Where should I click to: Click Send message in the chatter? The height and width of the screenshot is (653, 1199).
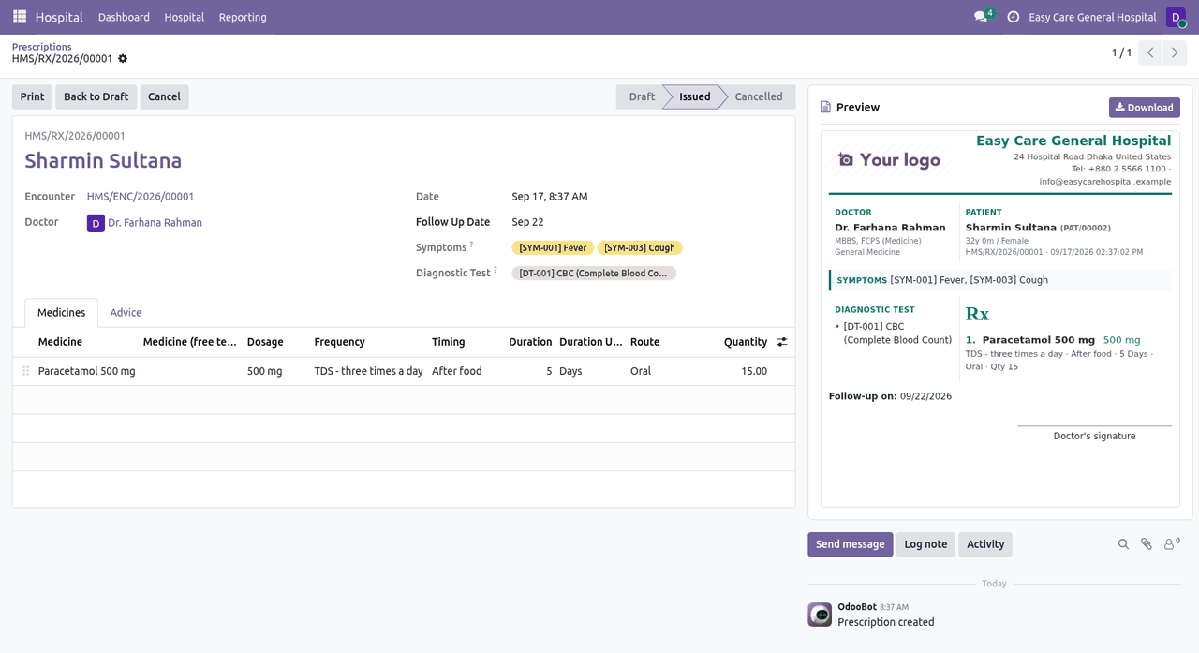coord(850,544)
